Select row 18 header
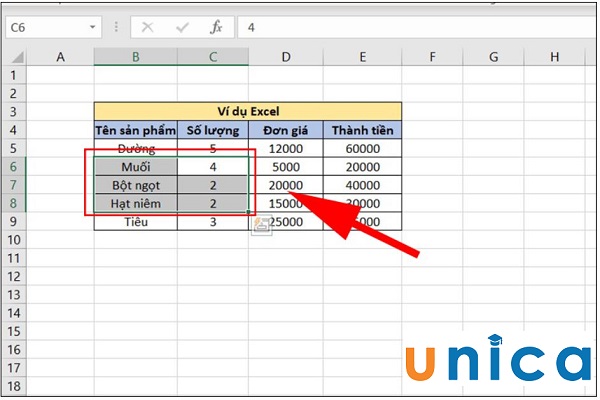The width and height of the screenshot is (600, 400). click(x=14, y=386)
